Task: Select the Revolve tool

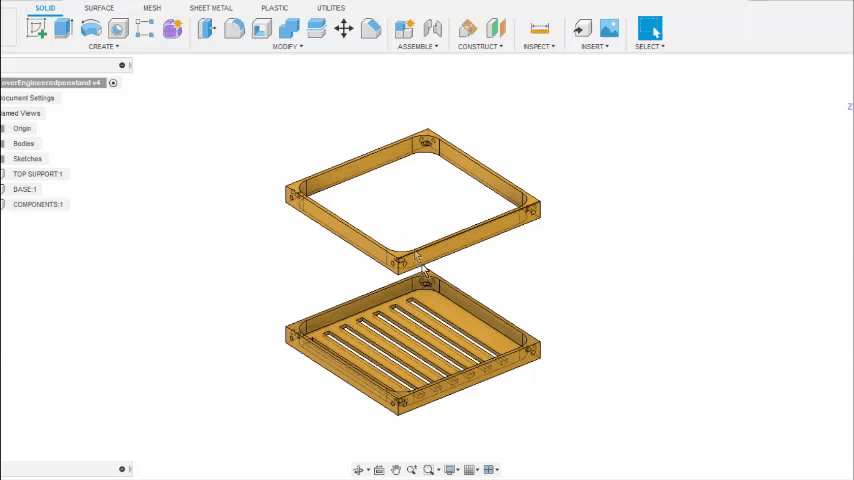Action: [x=91, y=28]
